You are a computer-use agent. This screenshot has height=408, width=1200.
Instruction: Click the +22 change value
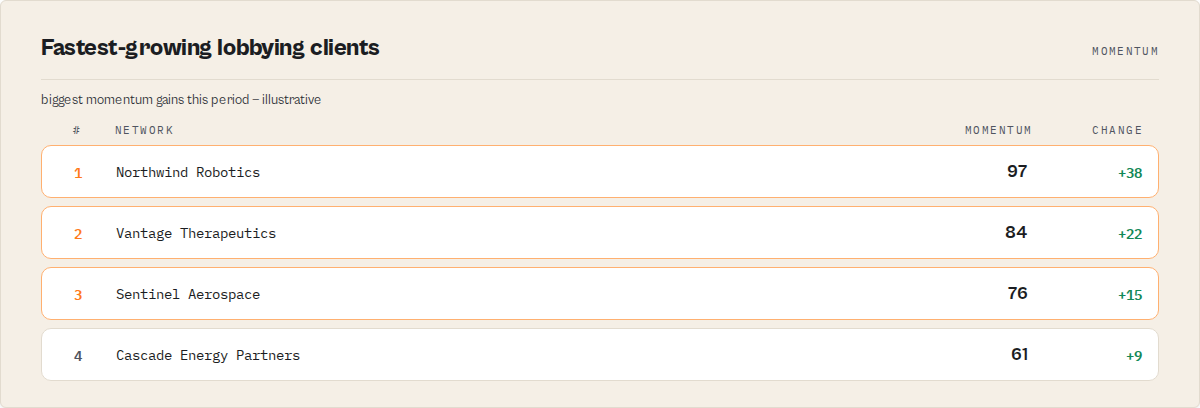point(1130,234)
